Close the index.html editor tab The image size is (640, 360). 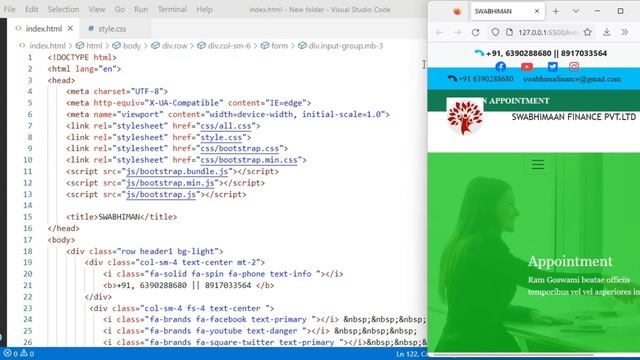tap(70, 28)
